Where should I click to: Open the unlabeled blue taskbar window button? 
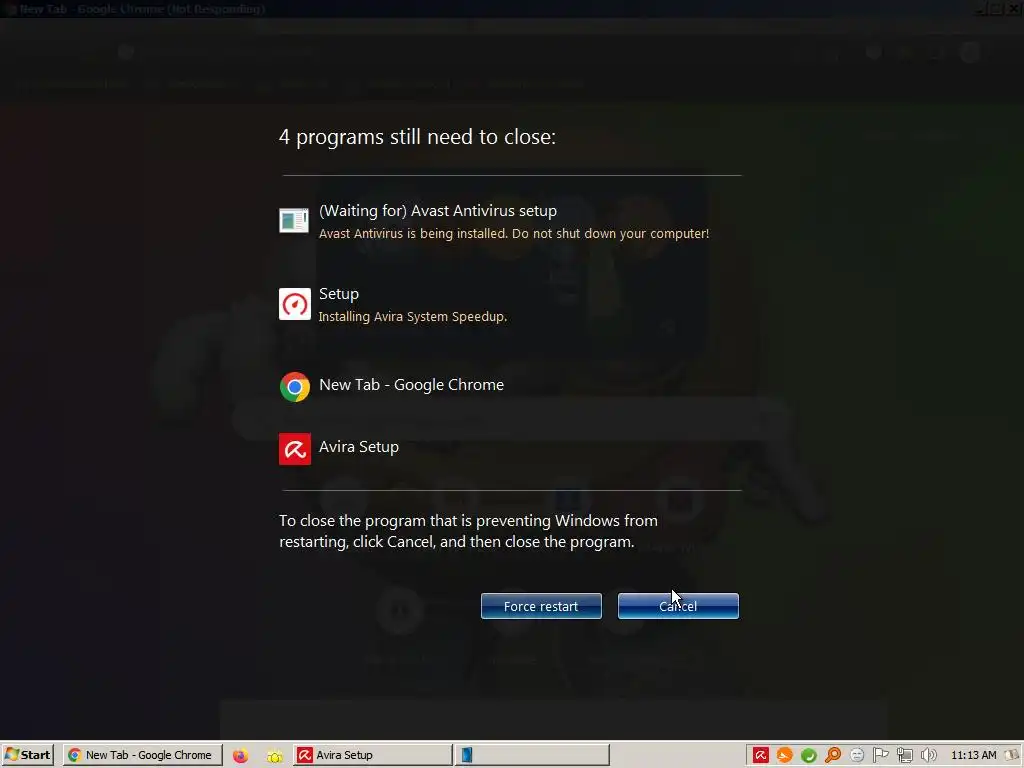point(532,755)
